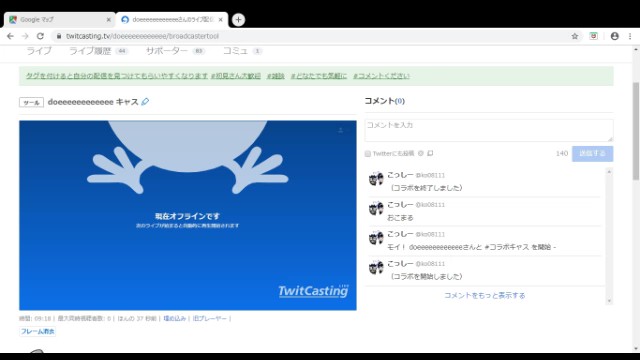
Task: Open a new browser tab with plus
Action: click(x=238, y=20)
